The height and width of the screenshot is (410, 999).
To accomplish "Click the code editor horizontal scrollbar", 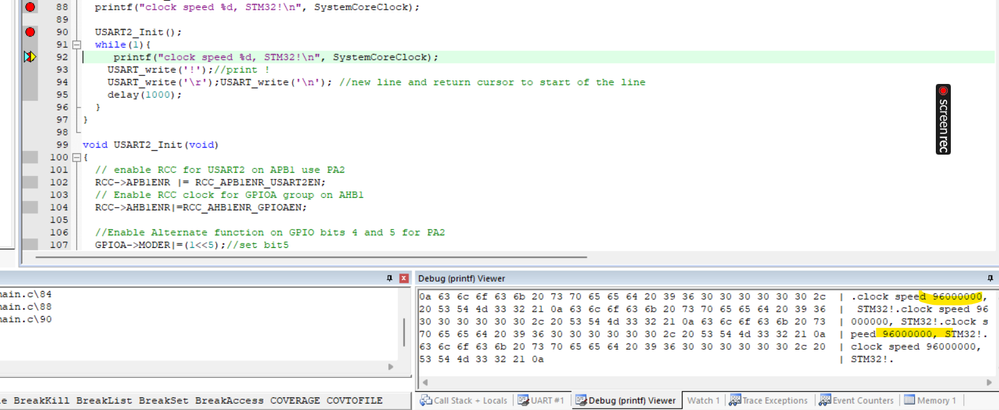I will tap(311, 258).
